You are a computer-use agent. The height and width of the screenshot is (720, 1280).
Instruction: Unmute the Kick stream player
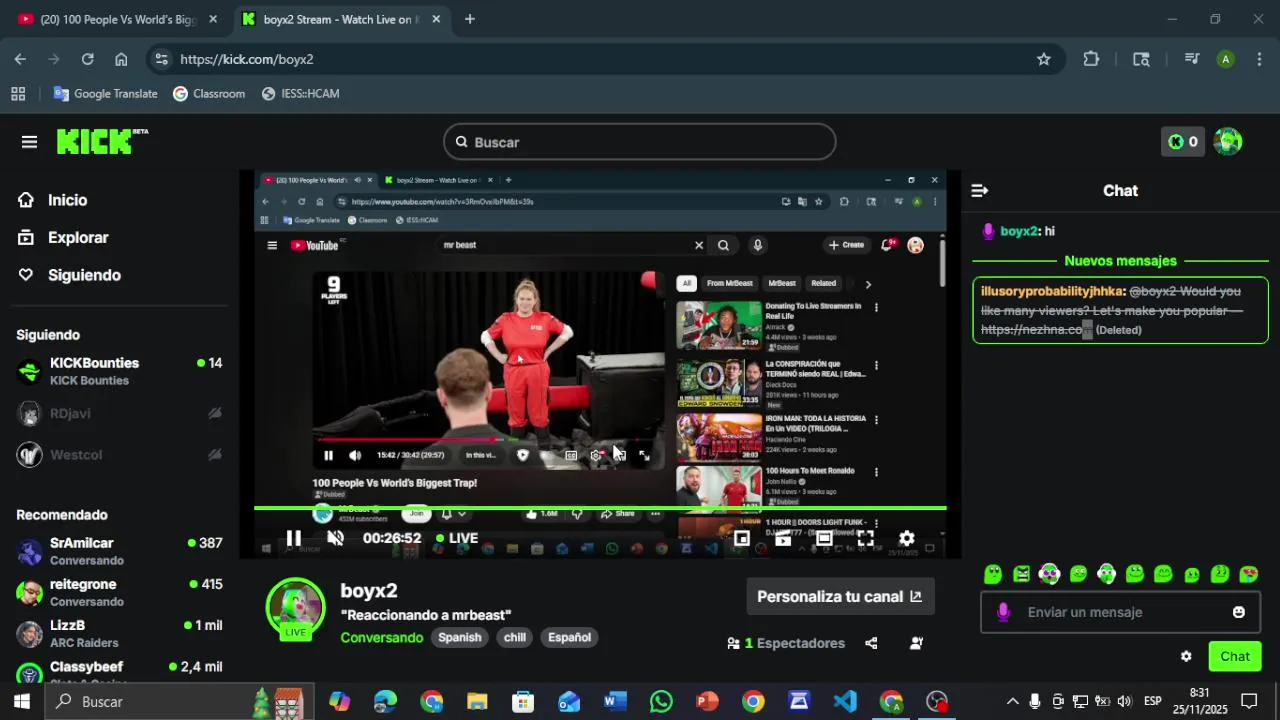tap(336, 538)
